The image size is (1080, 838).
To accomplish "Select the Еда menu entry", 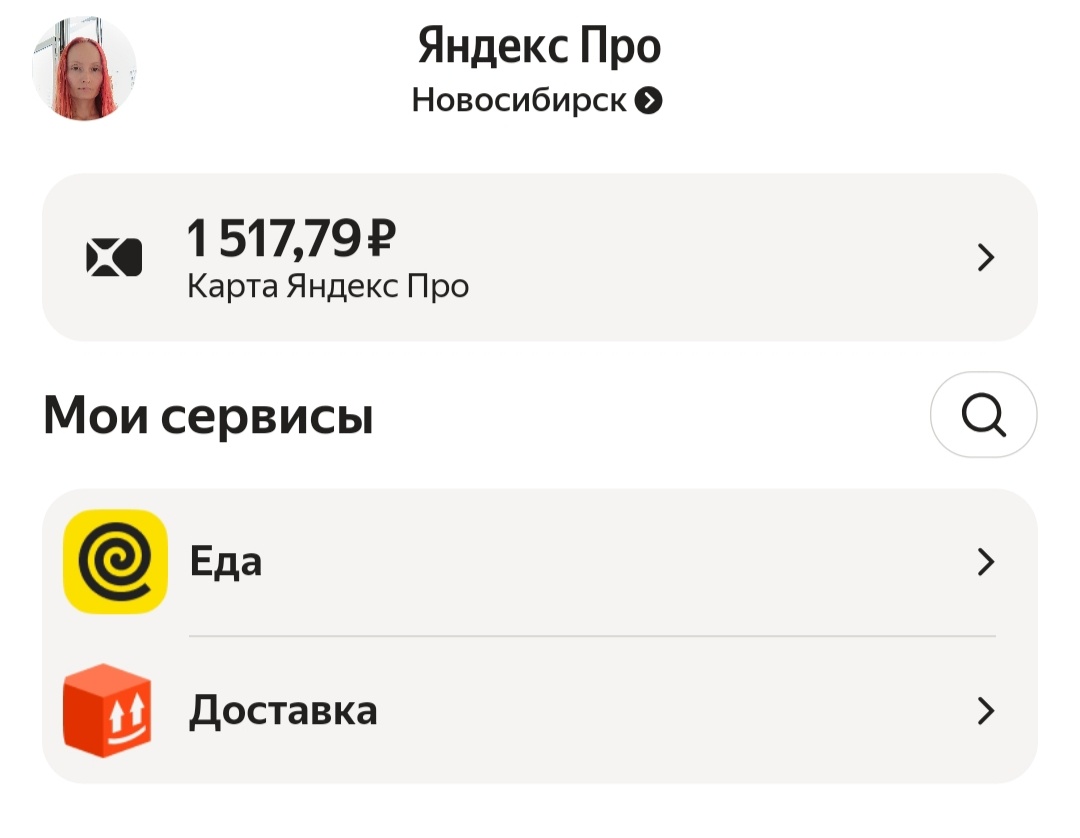I will (226, 561).
